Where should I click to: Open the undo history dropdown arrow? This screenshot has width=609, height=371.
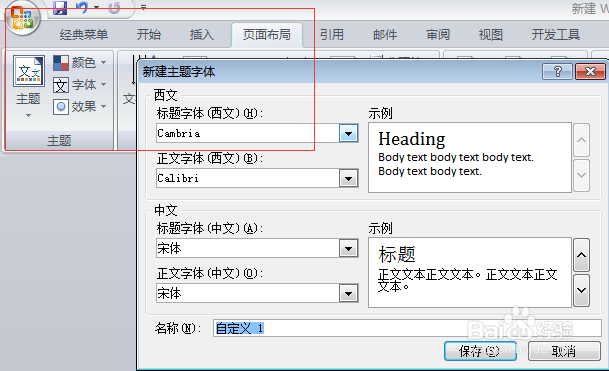point(96,8)
